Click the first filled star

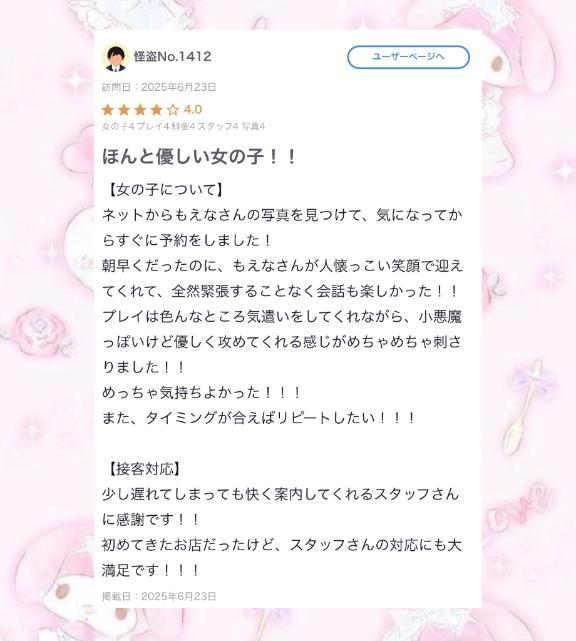click(x=108, y=110)
